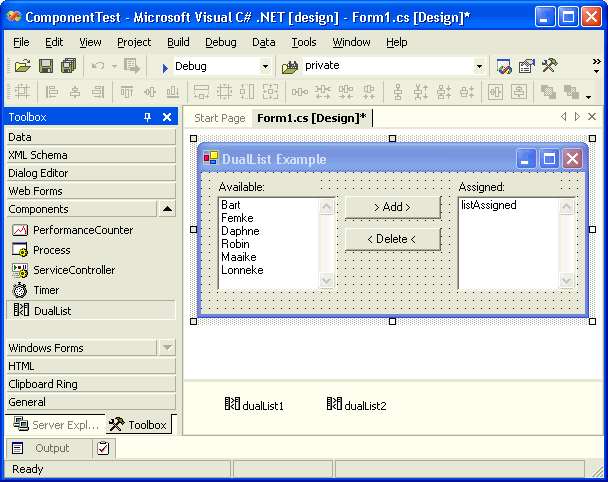Image resolution: width=608 pixels, height=482 pixels.
Task: Click the Center Vertically layout icon
Action: coord(518,92)
